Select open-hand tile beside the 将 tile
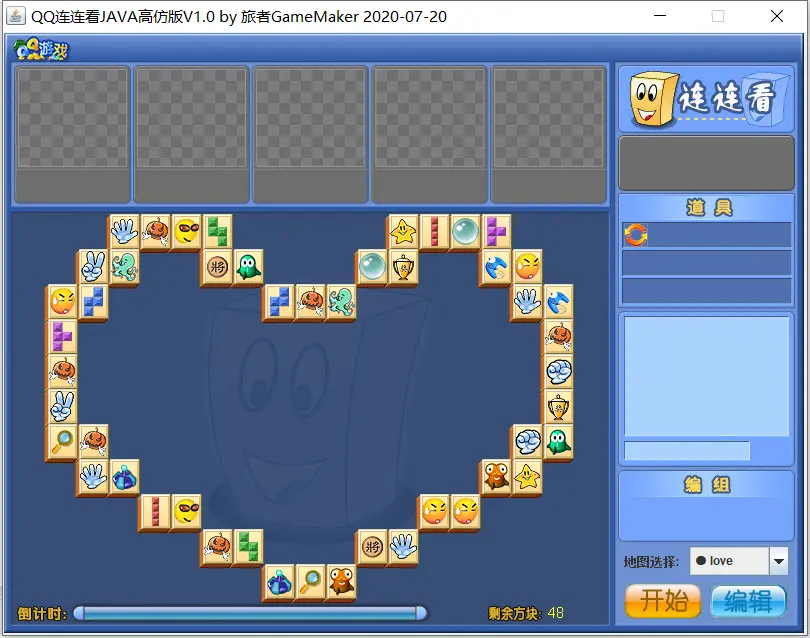The height and width of the screenshot is (638, 810). pyautogui.click(x=403, y=547)
